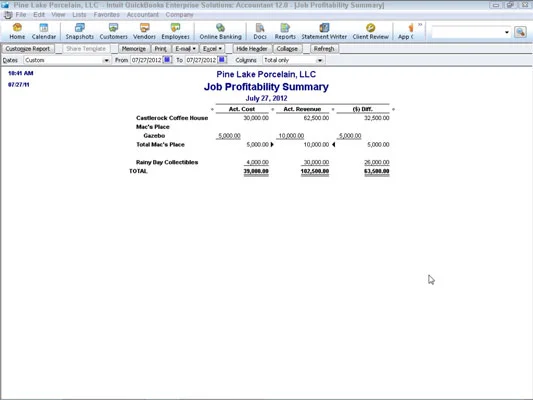This screenshot has width=533, height=400.
Task: Memorize this report
Action: click(134, 49)
